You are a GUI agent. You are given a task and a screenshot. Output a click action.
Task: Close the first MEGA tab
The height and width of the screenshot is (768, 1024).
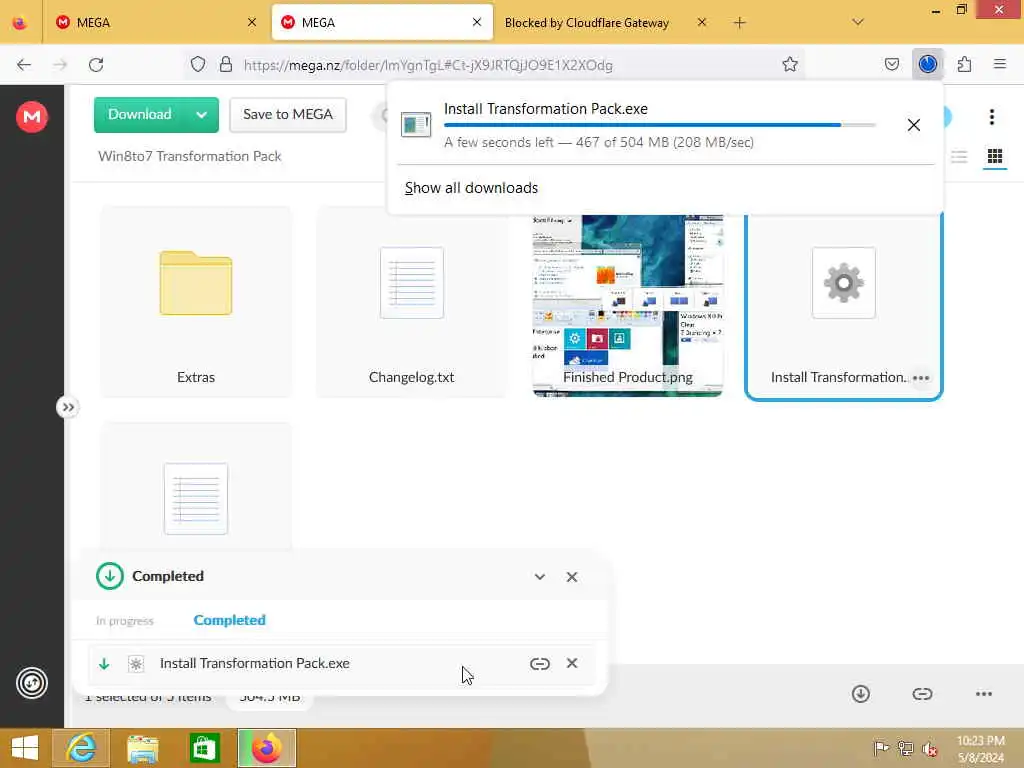click(252, 22)
